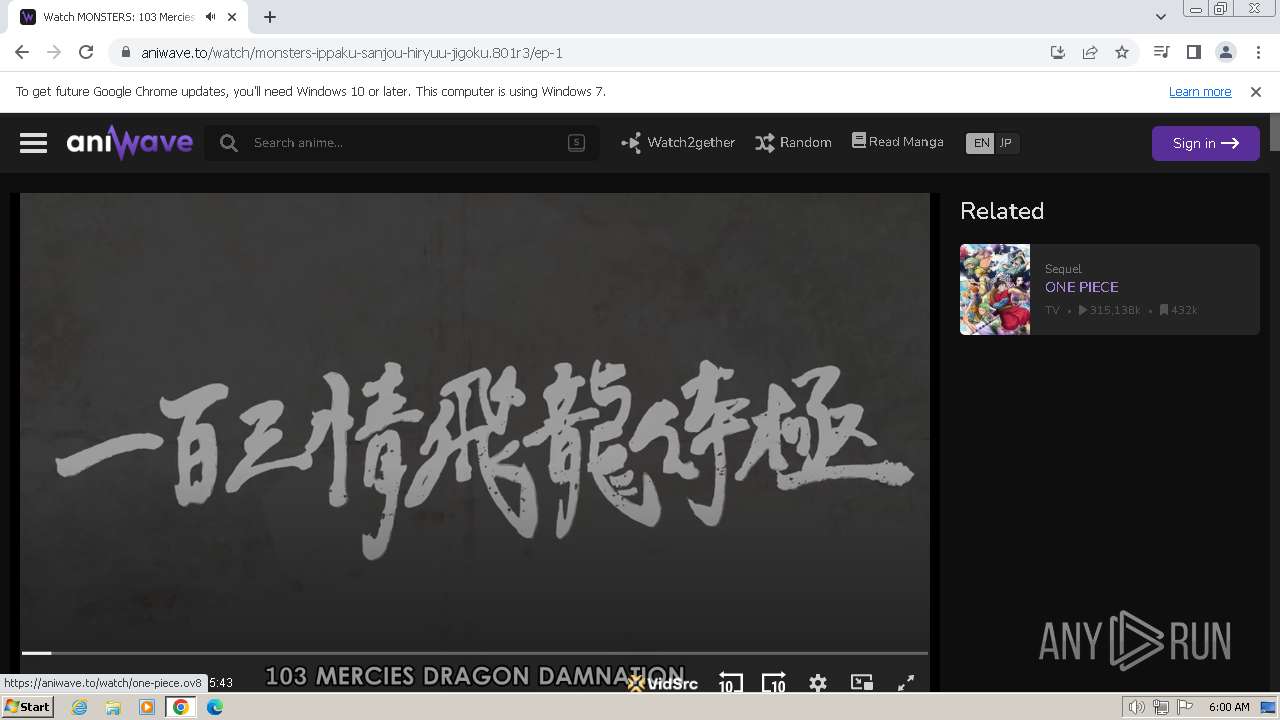Open Action Center flag icon
The height and width of the screenshot is (720, 1280).
pyautogui.click(x=1186, y=707)
